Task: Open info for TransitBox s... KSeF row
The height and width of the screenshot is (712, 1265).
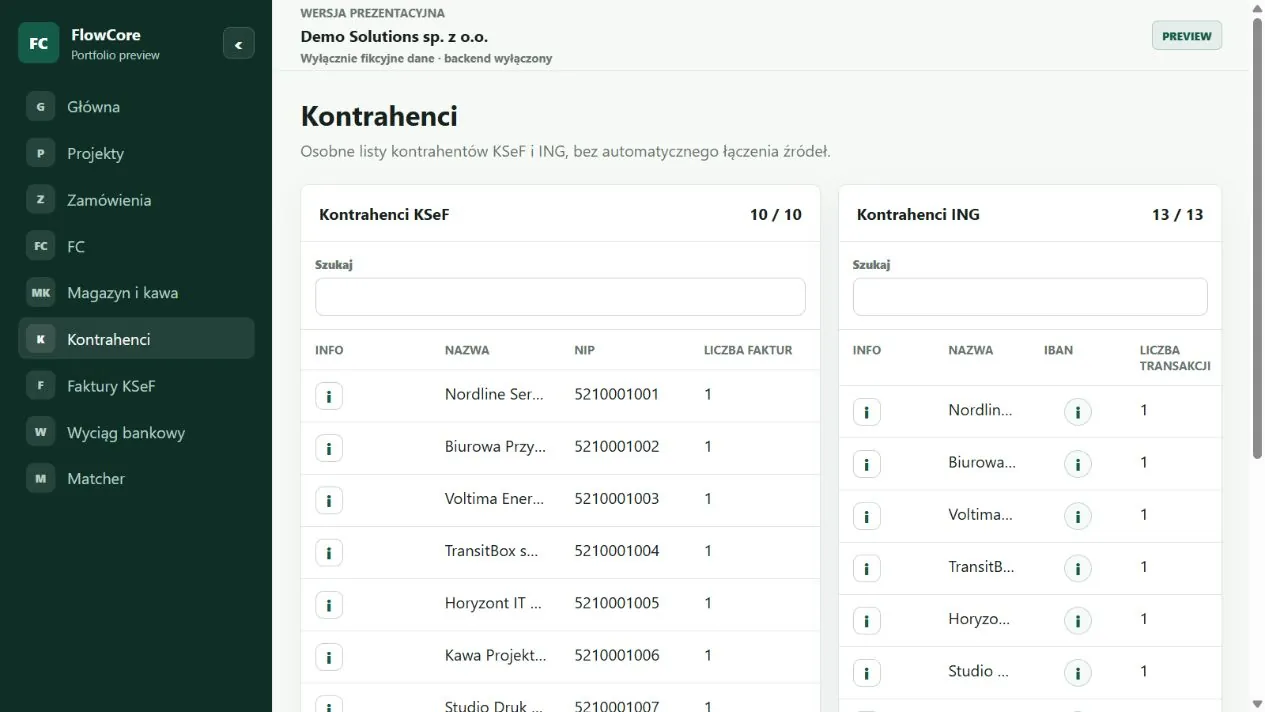Action: [x=329, y=552]
